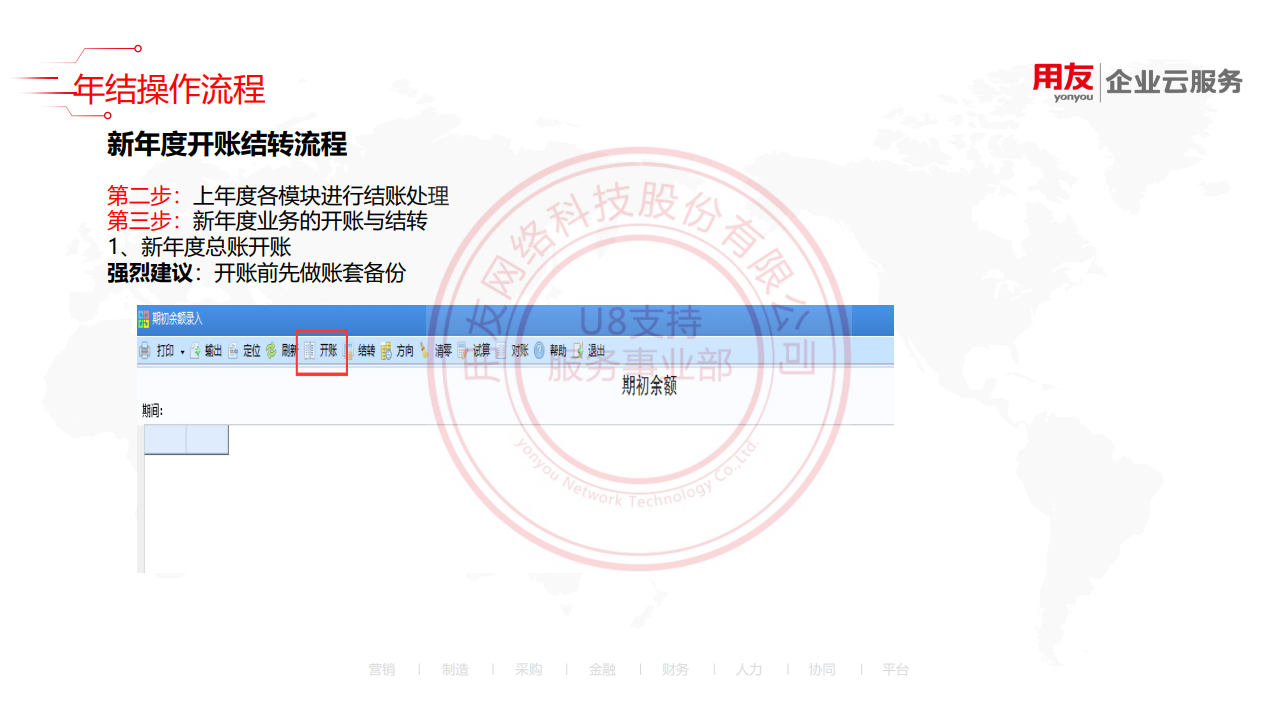1279x718 pixels.
Task: Click the 试算 toolbar button
Action: pos(473,351)
